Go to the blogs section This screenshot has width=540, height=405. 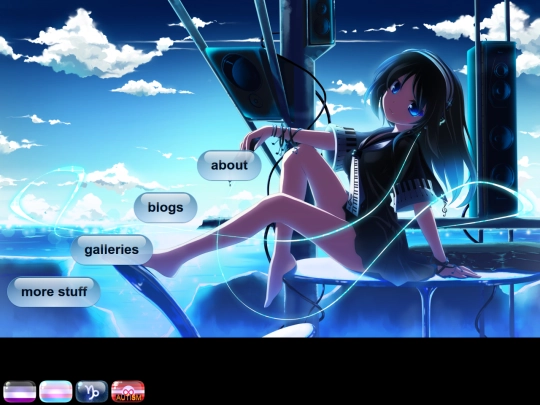(165, 207)
